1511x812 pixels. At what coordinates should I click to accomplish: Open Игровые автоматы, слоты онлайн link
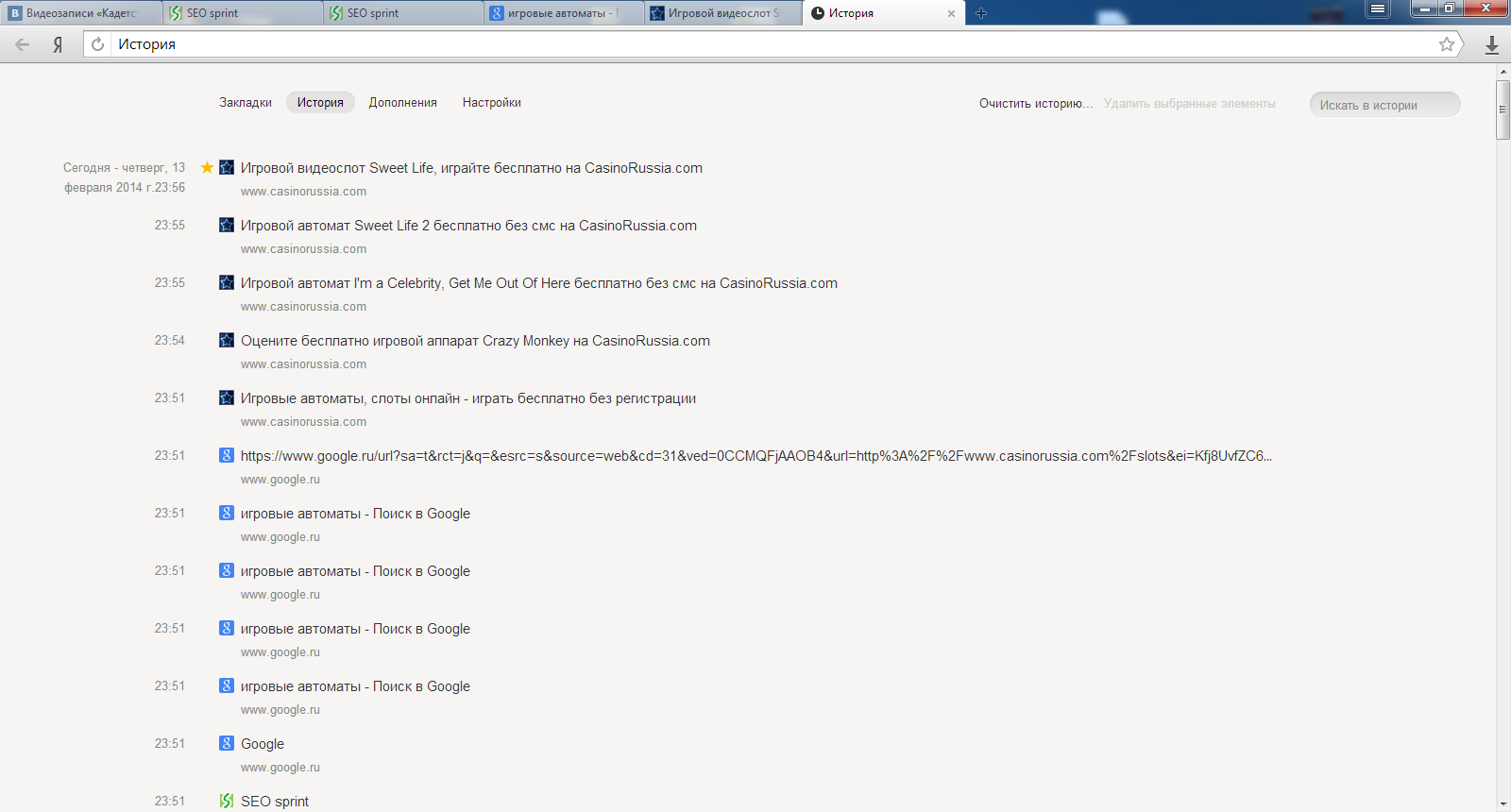click(468, 398)
